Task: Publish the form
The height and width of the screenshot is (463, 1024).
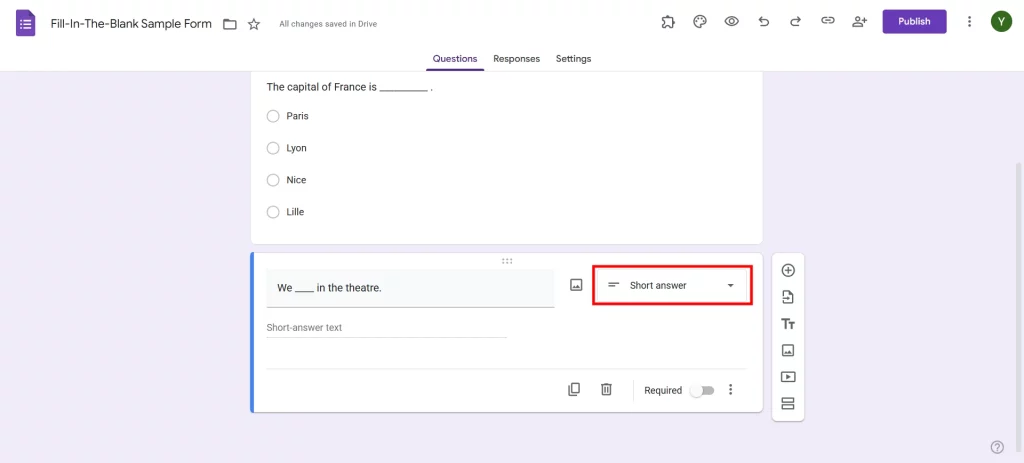Action: [x=914, y=22]
